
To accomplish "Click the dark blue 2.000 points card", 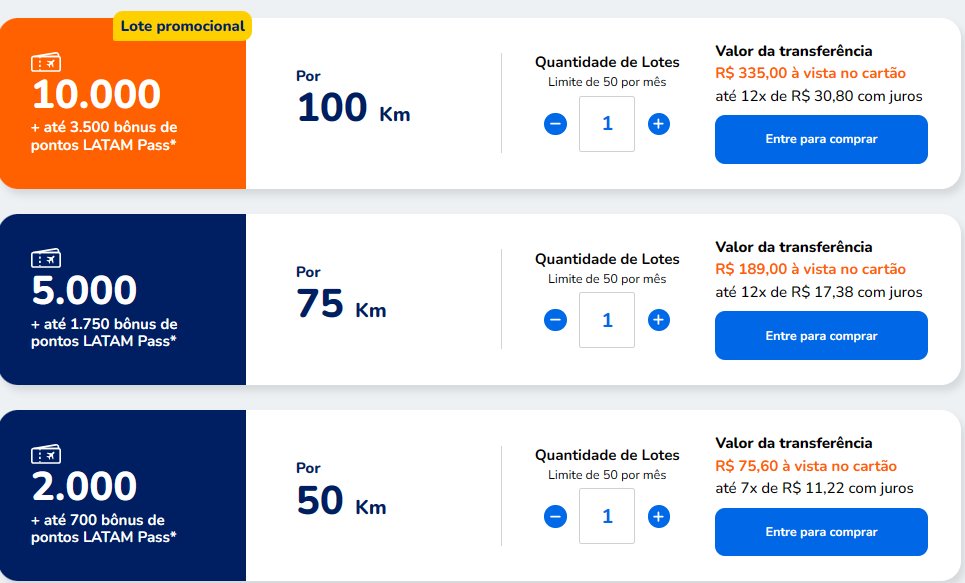I will (x=123, y=496).
